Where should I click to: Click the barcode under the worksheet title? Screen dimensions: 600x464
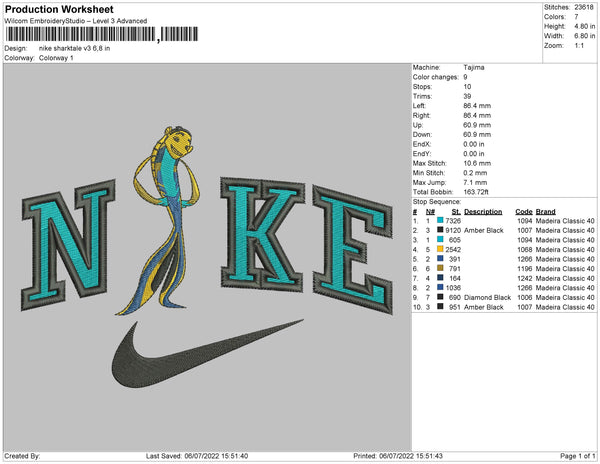coord(102,34)
